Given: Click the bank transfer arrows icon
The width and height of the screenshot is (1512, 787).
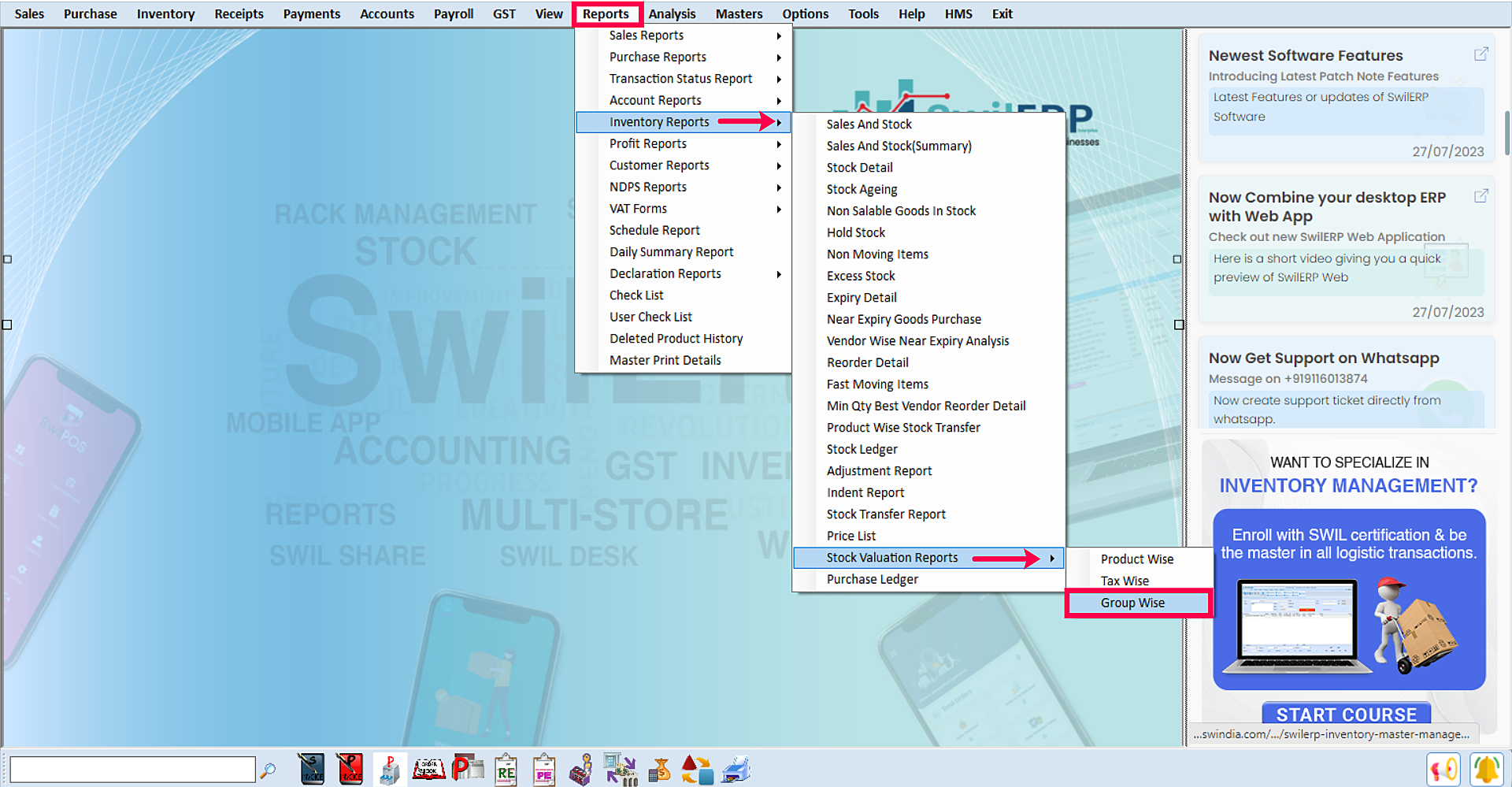Looking at the screenshot, I should 621,770.
